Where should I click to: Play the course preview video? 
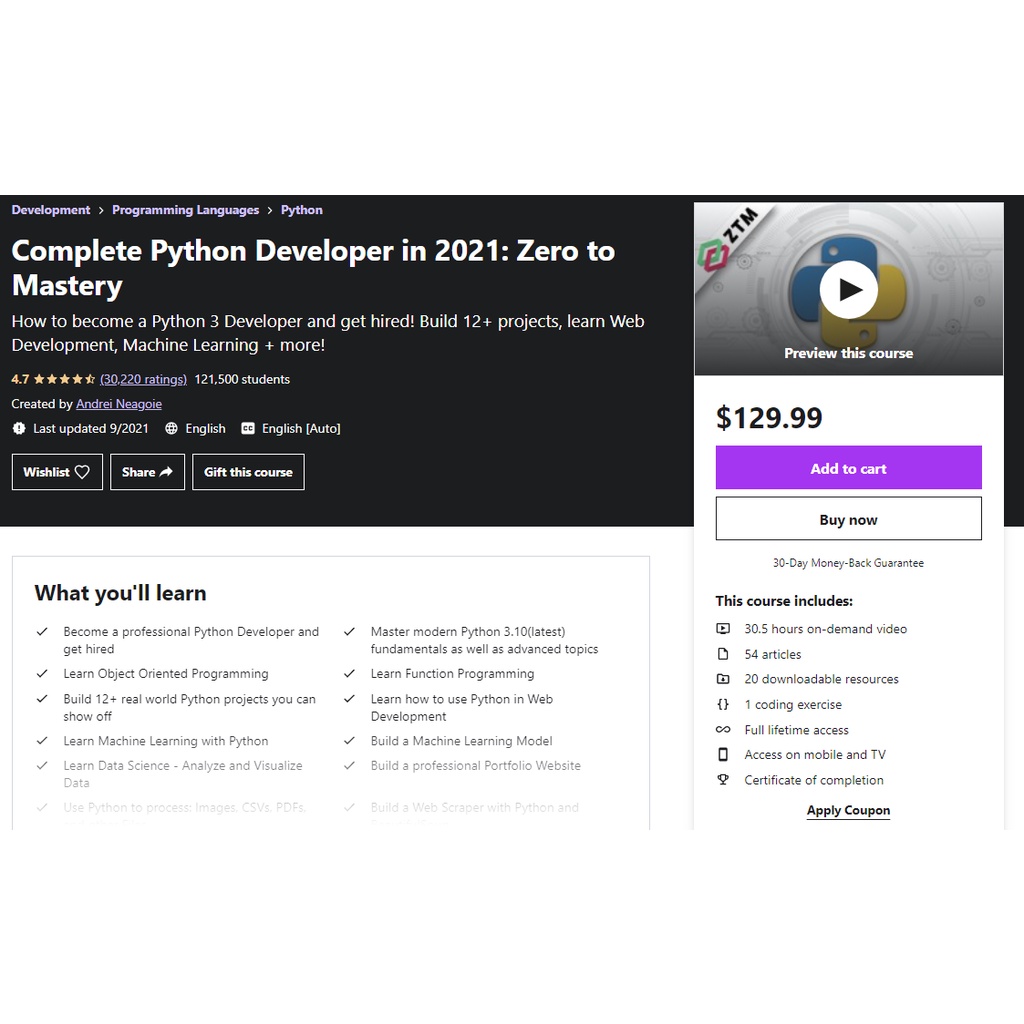(x=848, y=290)
